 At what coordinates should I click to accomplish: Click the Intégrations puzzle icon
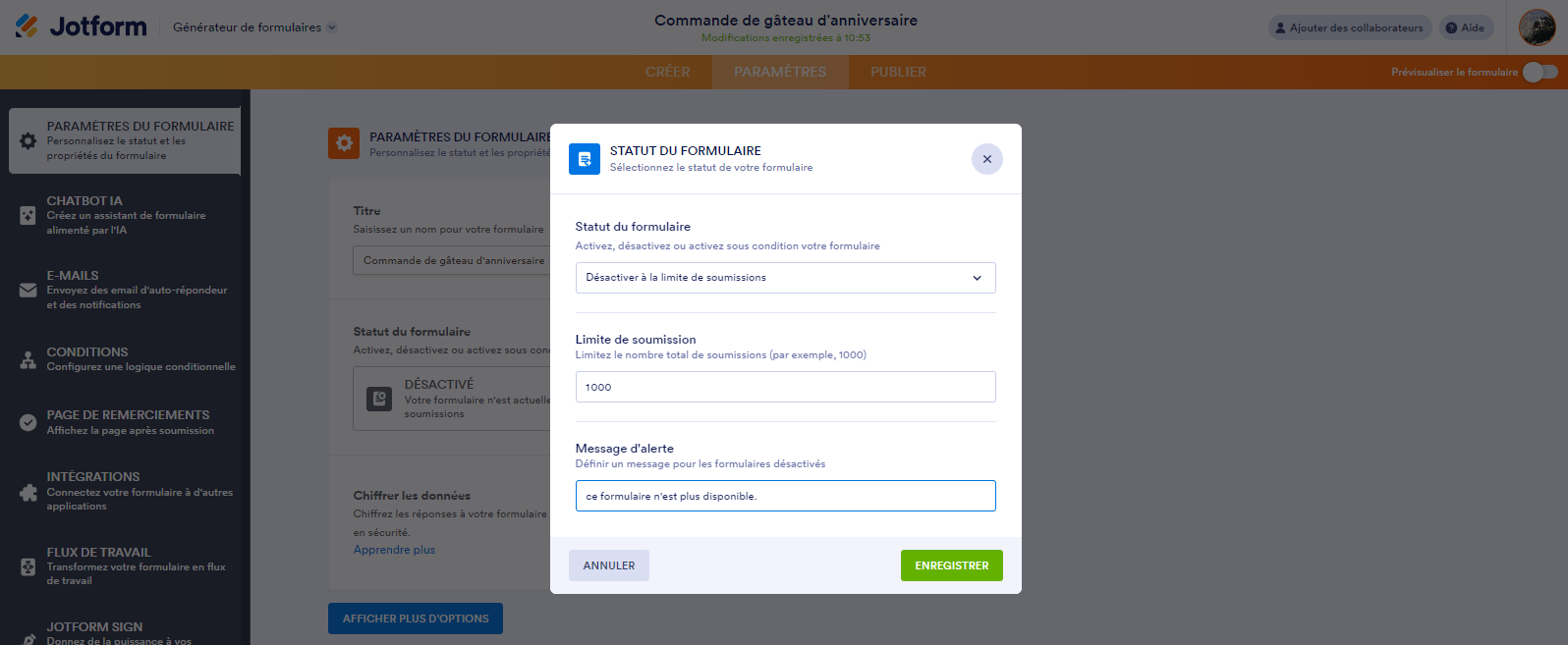click(x=28, y=492)
